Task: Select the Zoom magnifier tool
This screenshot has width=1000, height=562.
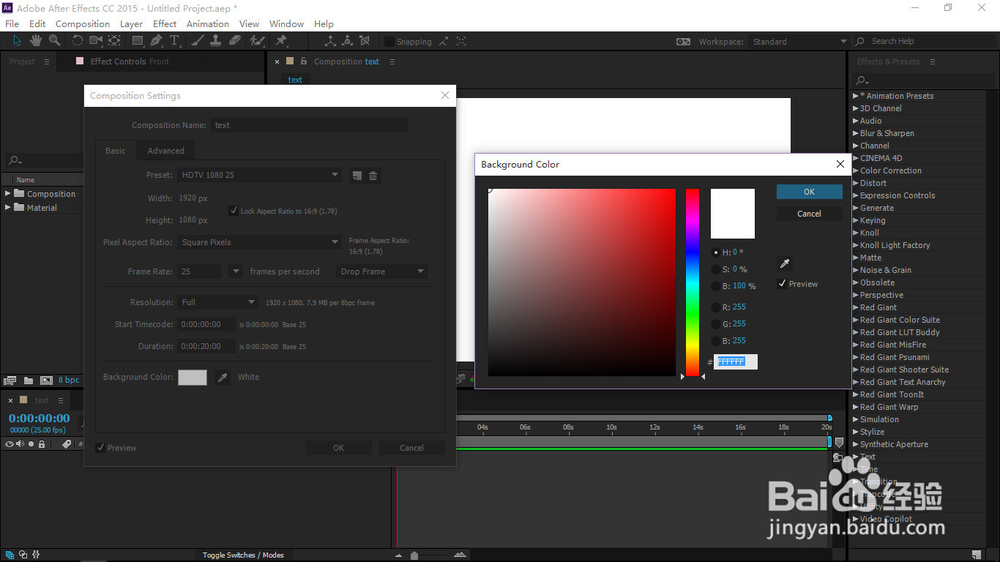Action: point(55,41)
